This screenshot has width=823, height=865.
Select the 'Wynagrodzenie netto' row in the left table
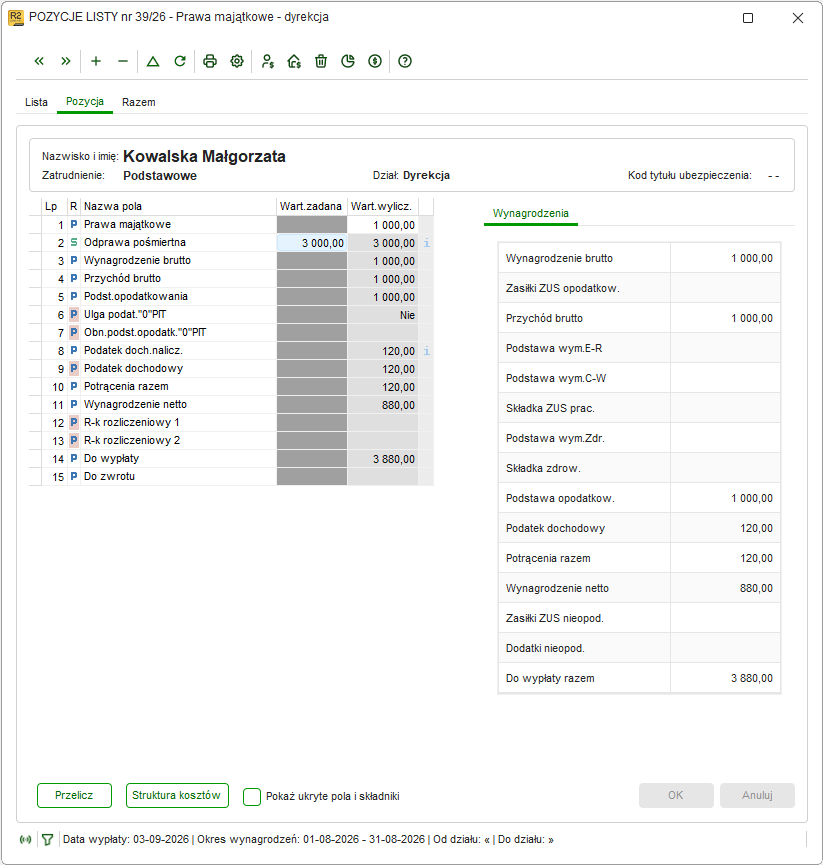(x=229, y=404)
